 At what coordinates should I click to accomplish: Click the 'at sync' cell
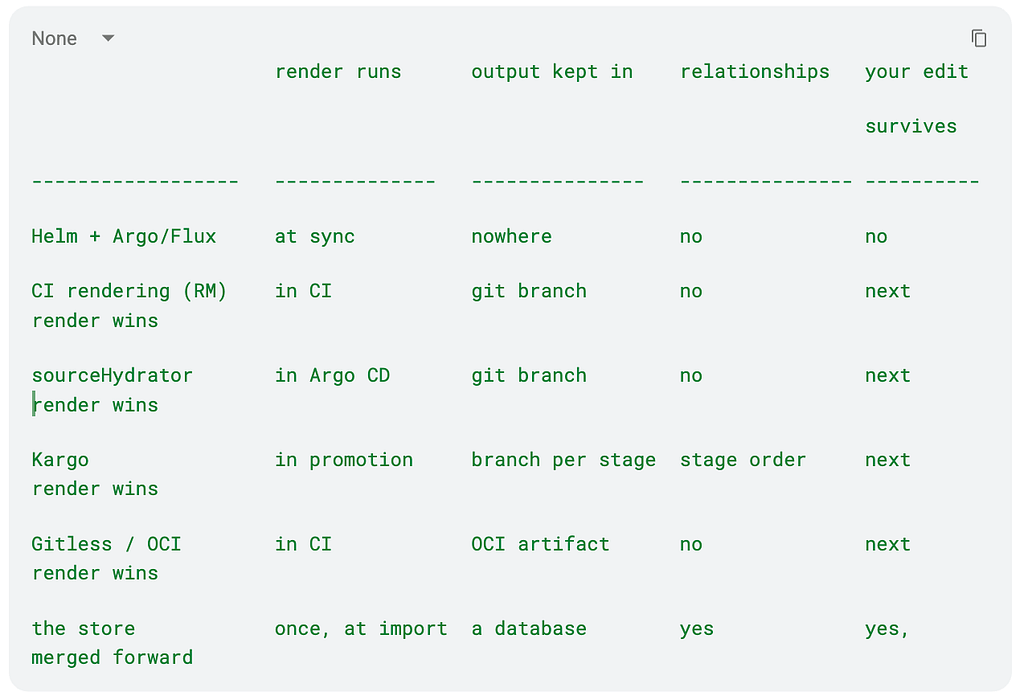pos(314,236)
